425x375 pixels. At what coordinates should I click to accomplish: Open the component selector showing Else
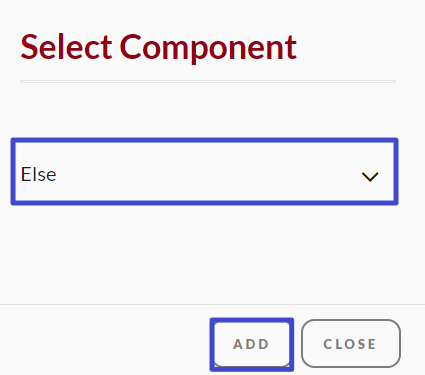click(x=205, y=171)
